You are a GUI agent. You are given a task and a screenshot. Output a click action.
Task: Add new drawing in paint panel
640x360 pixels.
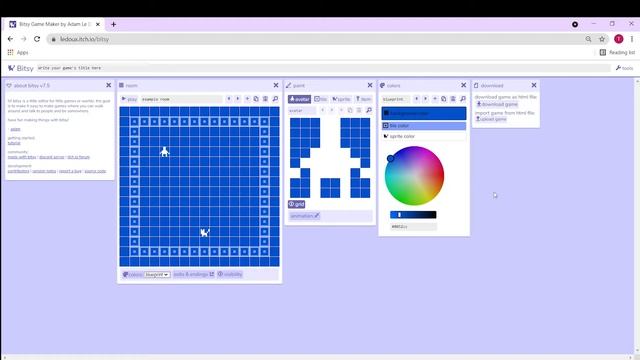[x=341, y=110]
